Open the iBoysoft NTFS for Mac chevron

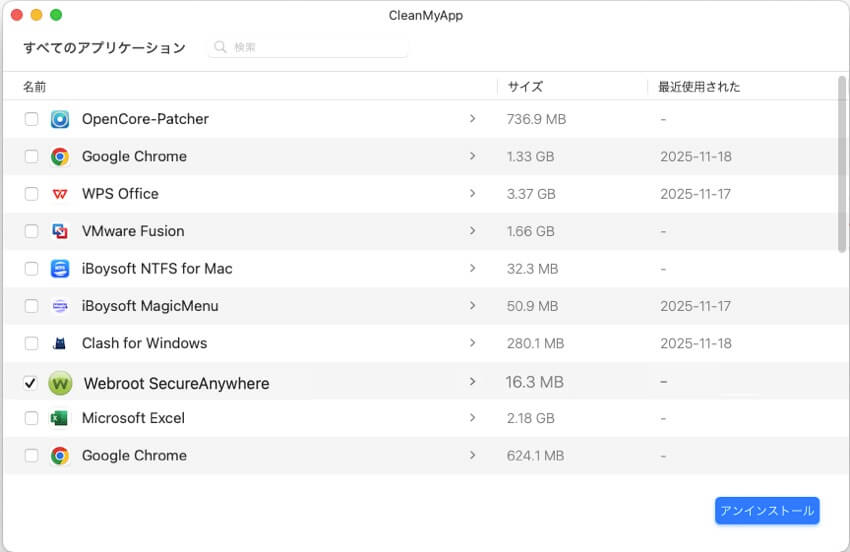pos(472,268)
